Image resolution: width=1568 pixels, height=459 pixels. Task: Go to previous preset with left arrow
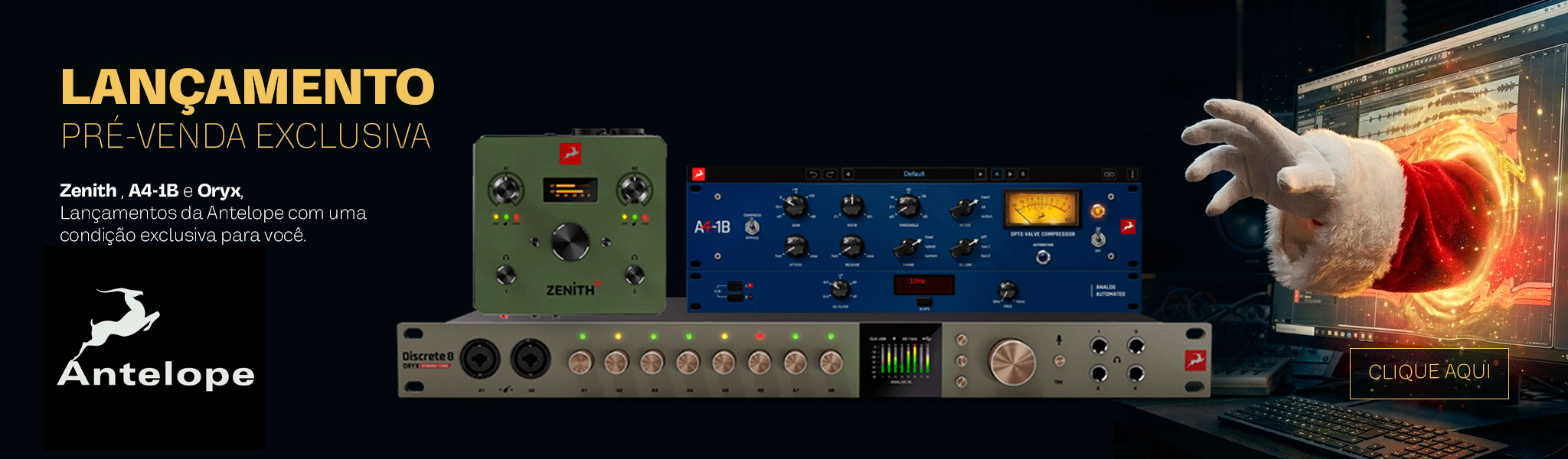coord(848,174)
